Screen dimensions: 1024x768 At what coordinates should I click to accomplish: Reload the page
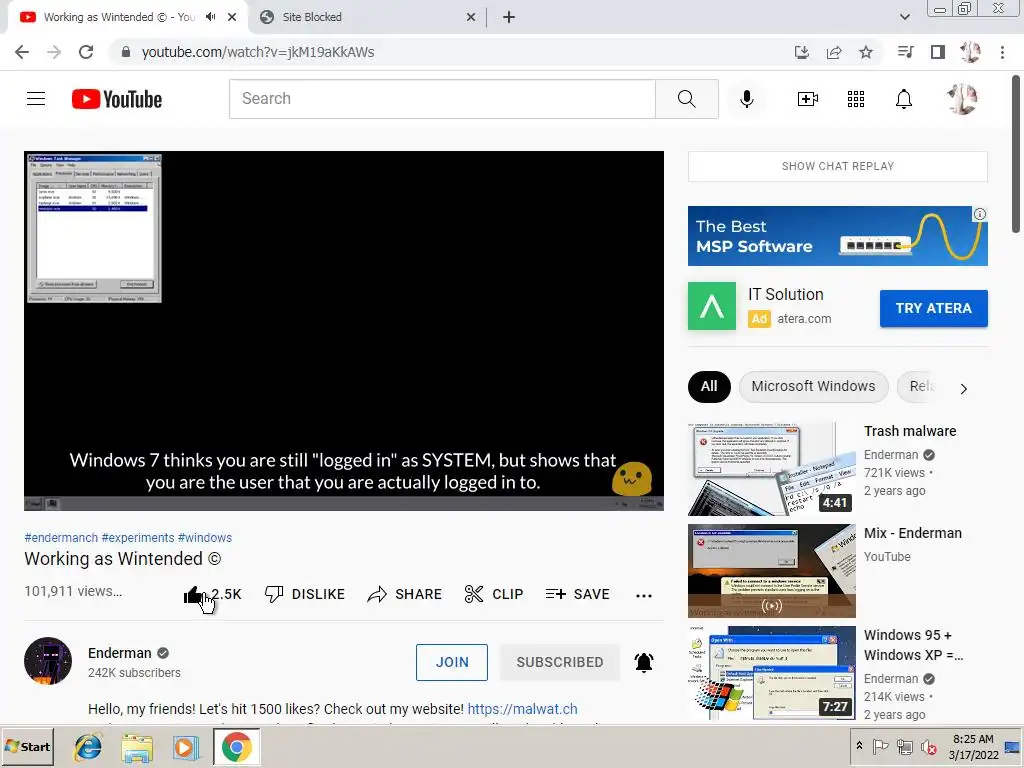pyautogui.click(x=86, y=52)
